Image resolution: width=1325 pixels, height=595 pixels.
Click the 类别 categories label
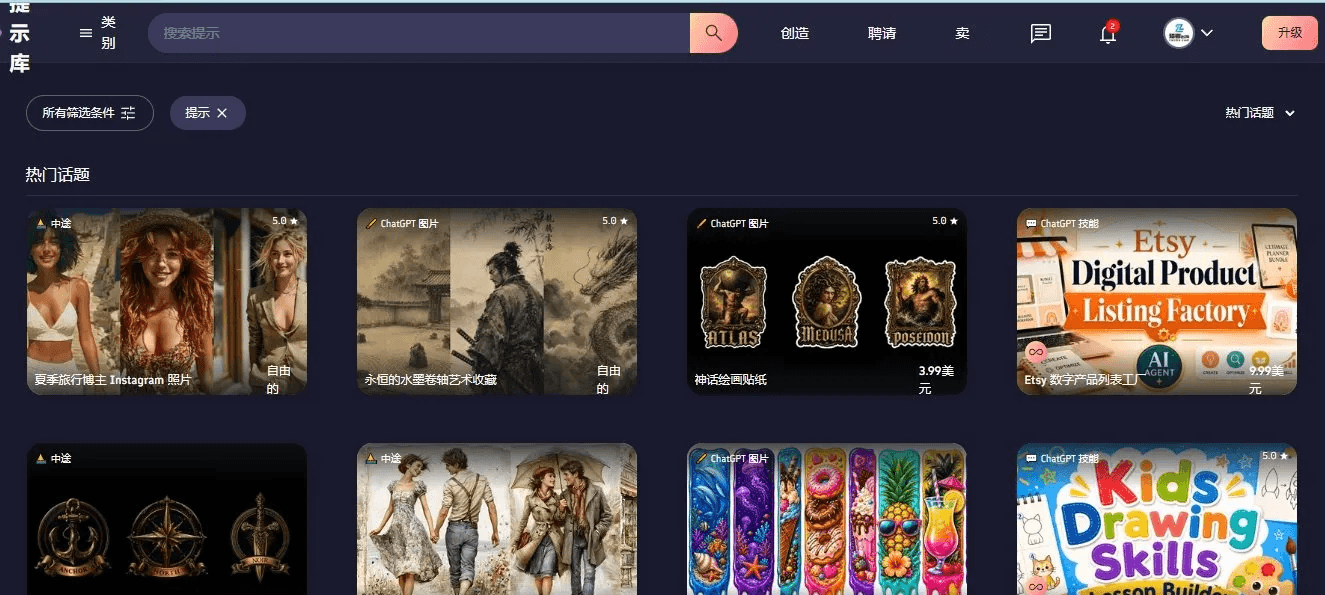[x=108, y=33]
